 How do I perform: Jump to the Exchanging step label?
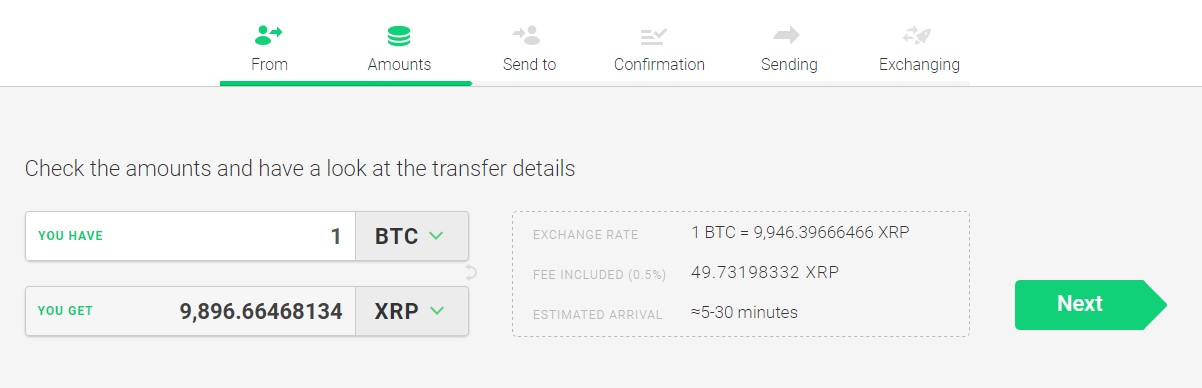(x=919, y=65)
